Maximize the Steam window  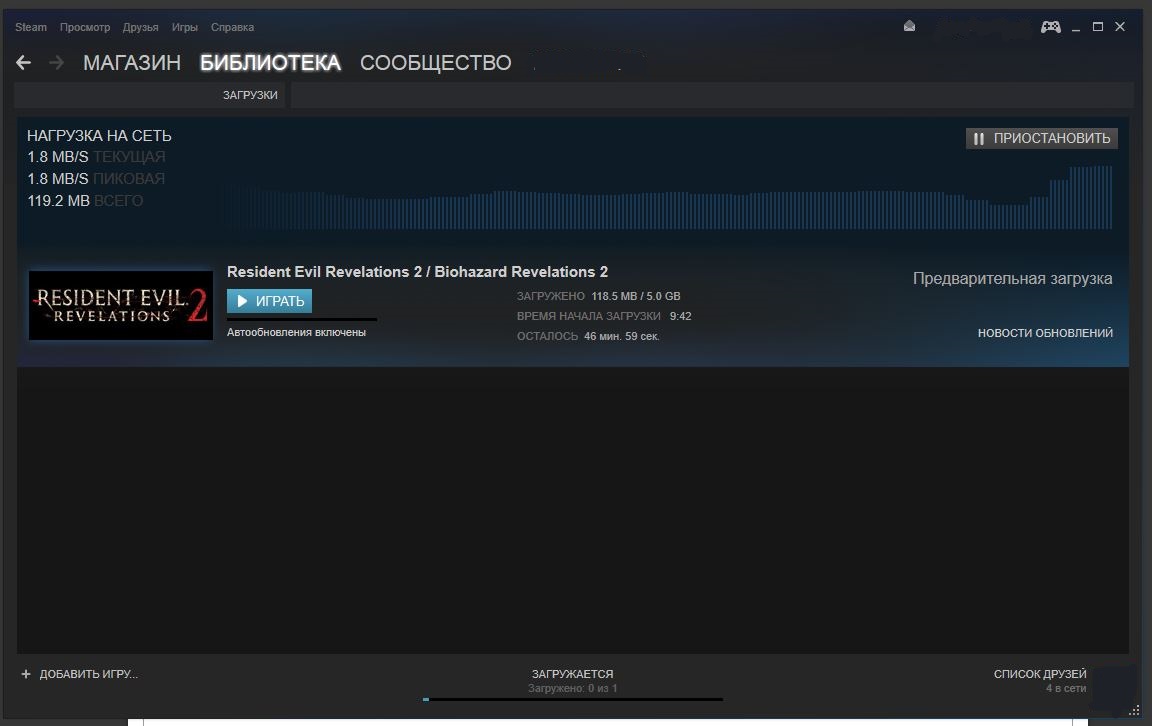tap(1098, 26)
